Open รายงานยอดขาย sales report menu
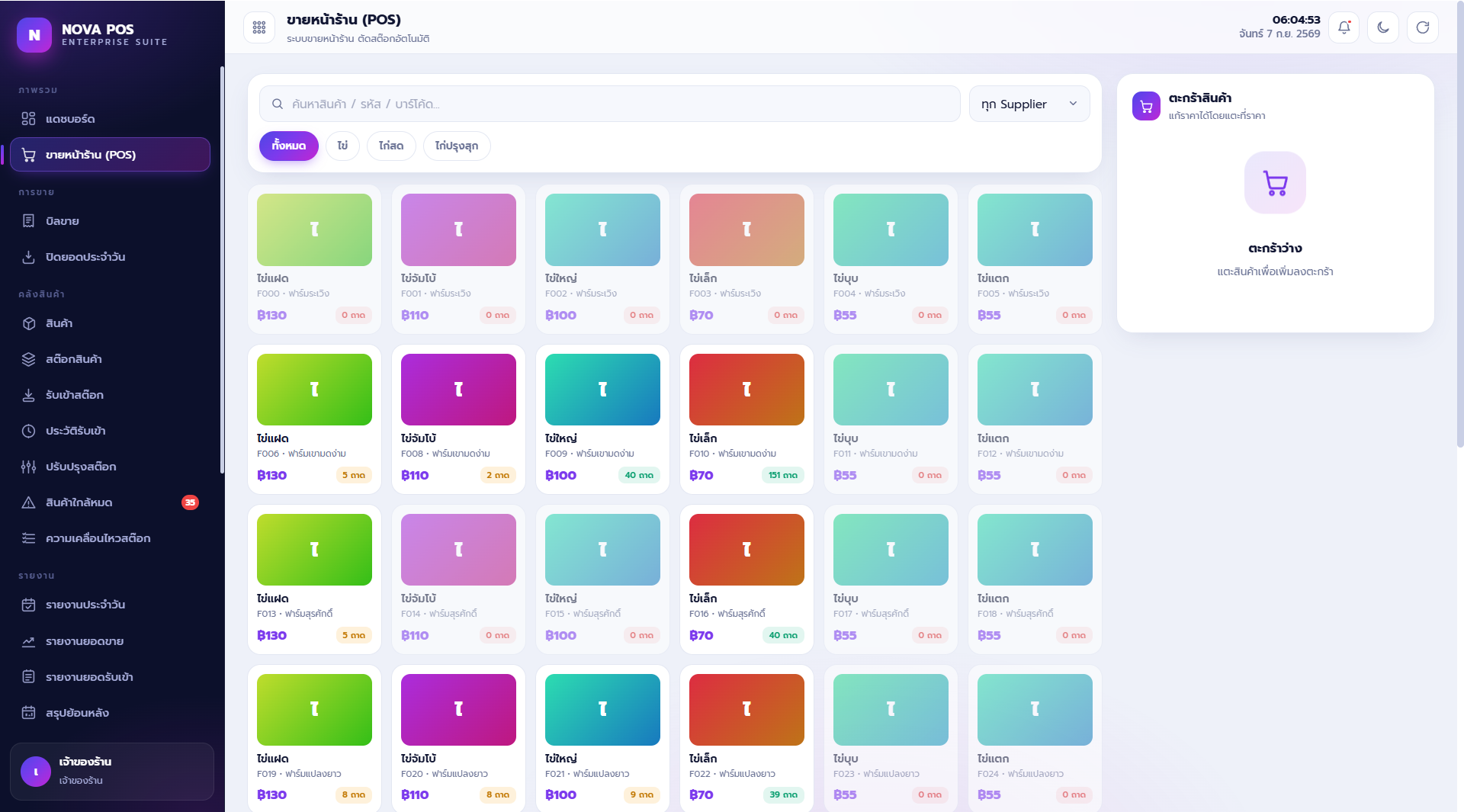Screen dimensions: 1464x812 pos(110,641)
